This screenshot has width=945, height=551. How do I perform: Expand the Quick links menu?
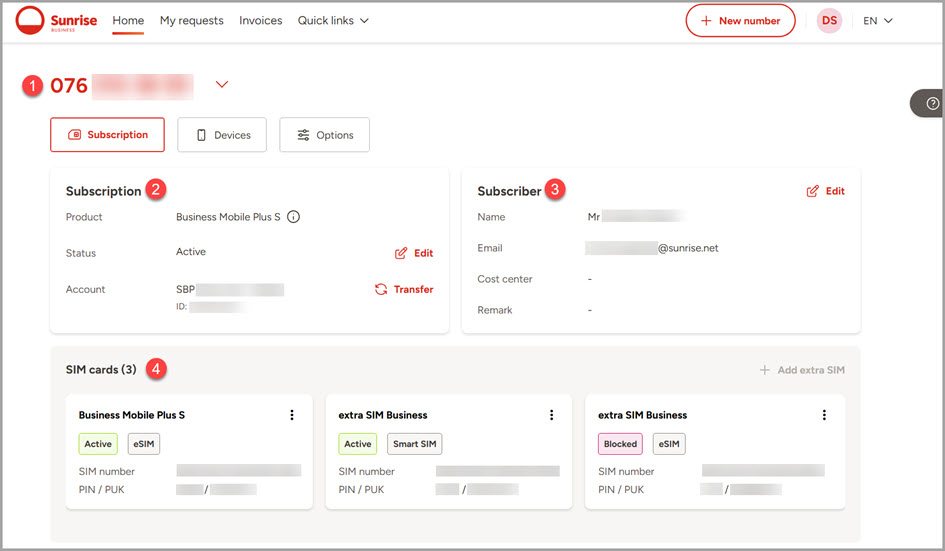pos(333,20)
